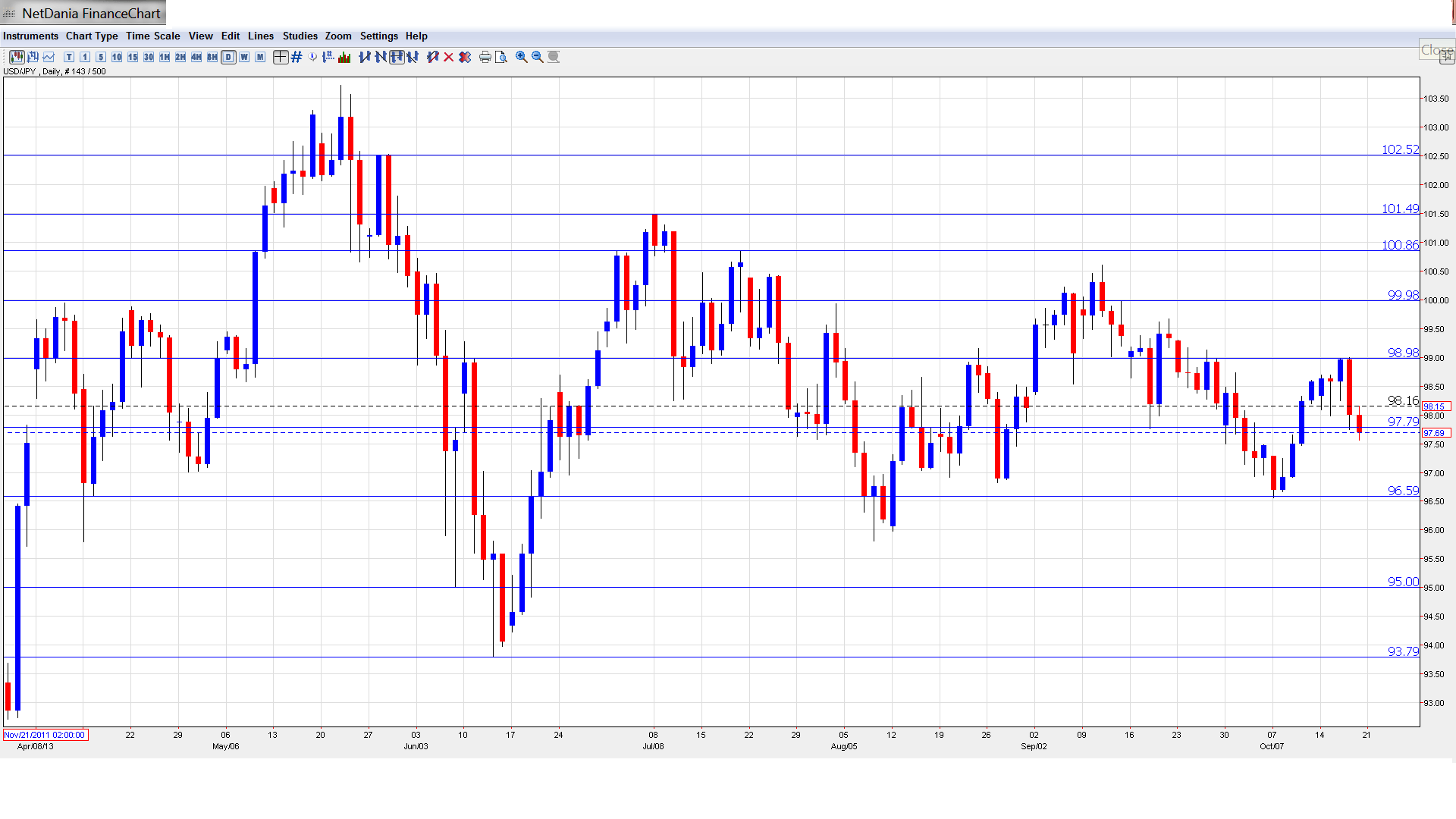This screenshot has width=1456, height=819.
Task: Select the tick (T) time scale
Action: click(x=69, y=57)
